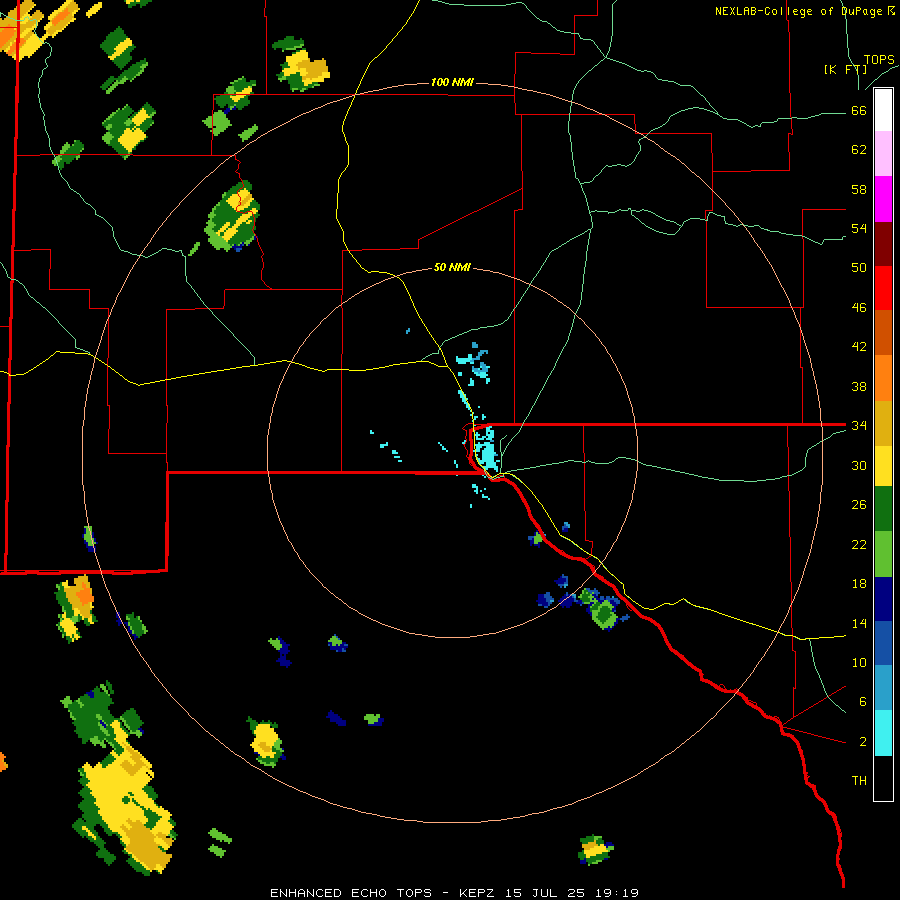Click the "50" legend value
Viewport: 900px width, 900px height.
(x=859, y=267)
